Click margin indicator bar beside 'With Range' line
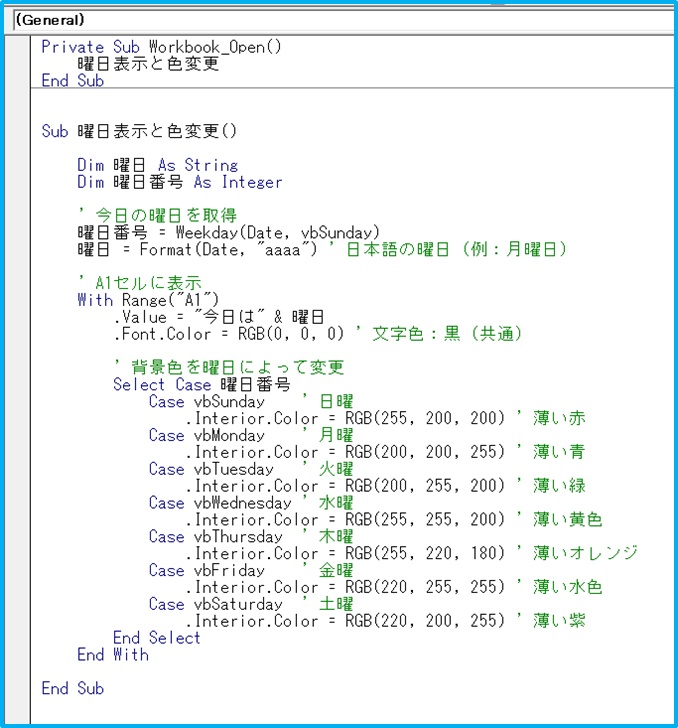This screenshot has width=678, height=728. click(x=18, y=300)
